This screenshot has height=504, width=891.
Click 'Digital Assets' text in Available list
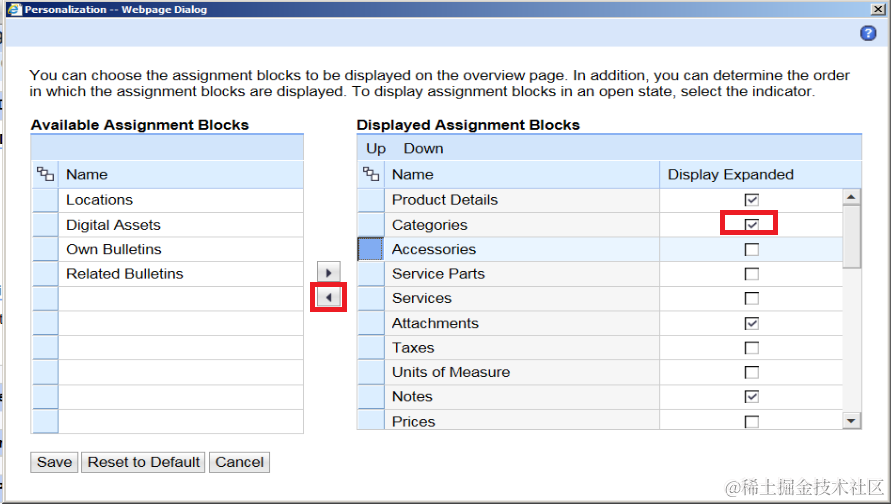coord(113,224)
